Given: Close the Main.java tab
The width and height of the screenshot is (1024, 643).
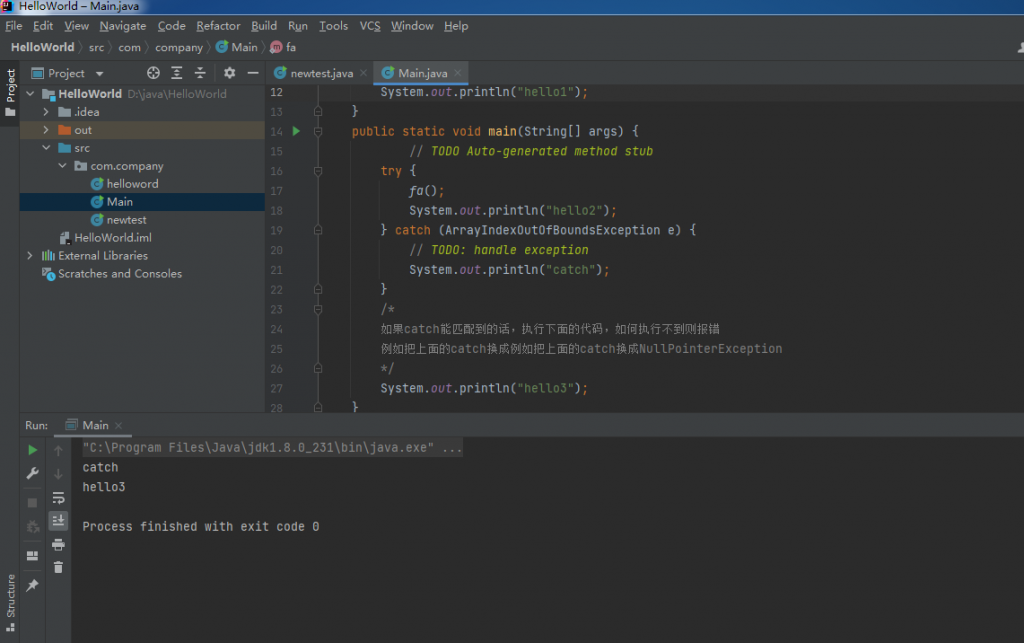Looking at the screenshot, I should click(x=458, y=73).
